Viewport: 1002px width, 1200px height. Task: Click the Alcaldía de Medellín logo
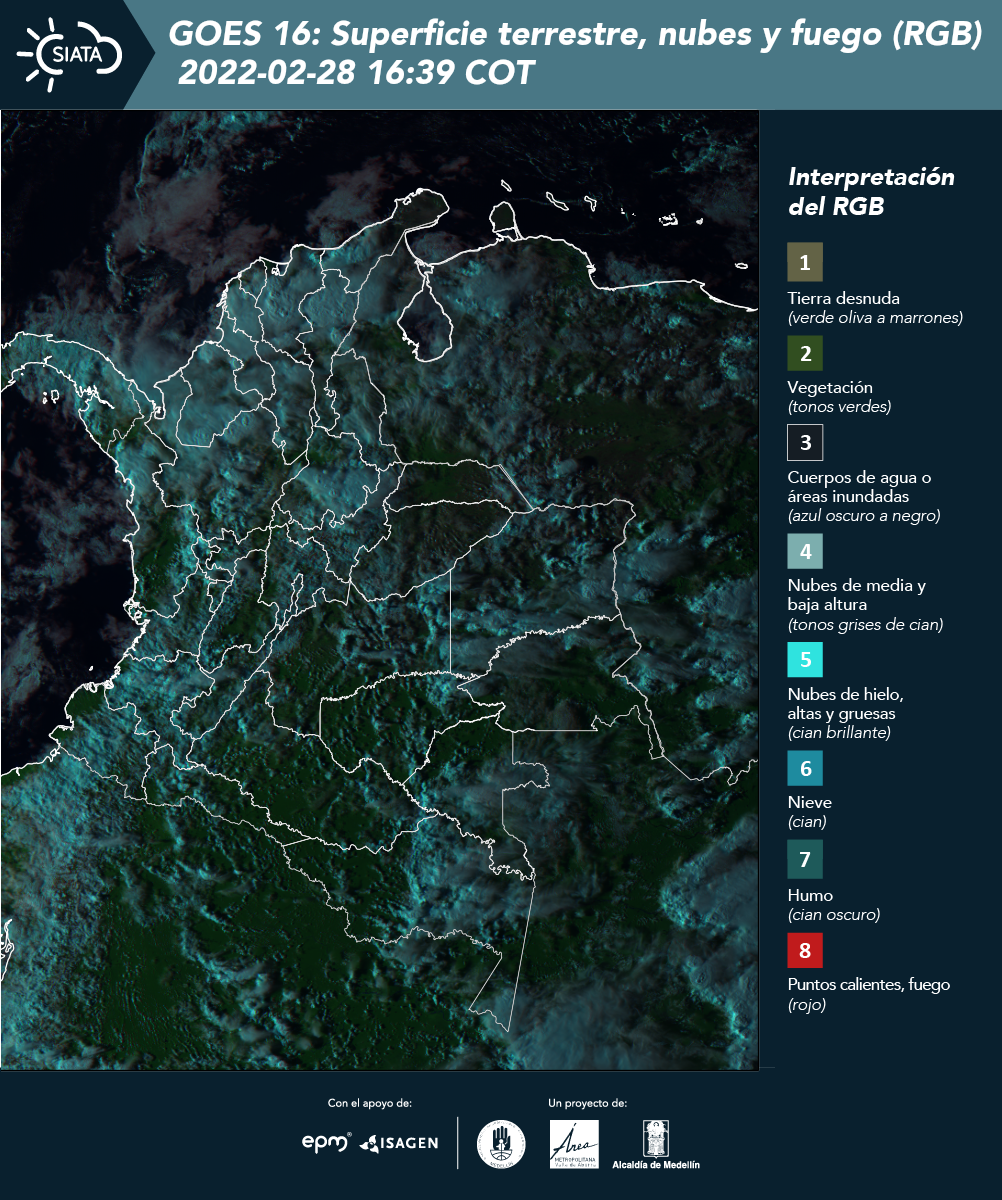coord(656,1144)
